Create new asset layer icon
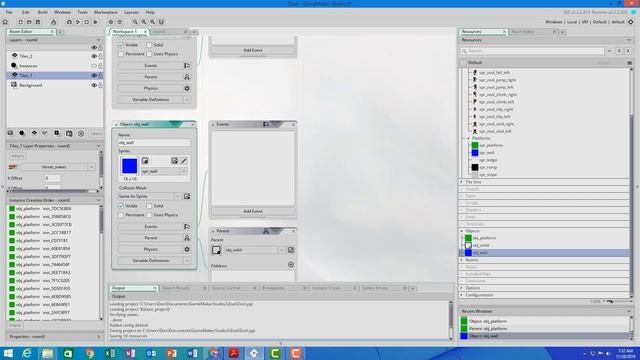The width and height of the screenshot is (640, 360). coord(57,133)
